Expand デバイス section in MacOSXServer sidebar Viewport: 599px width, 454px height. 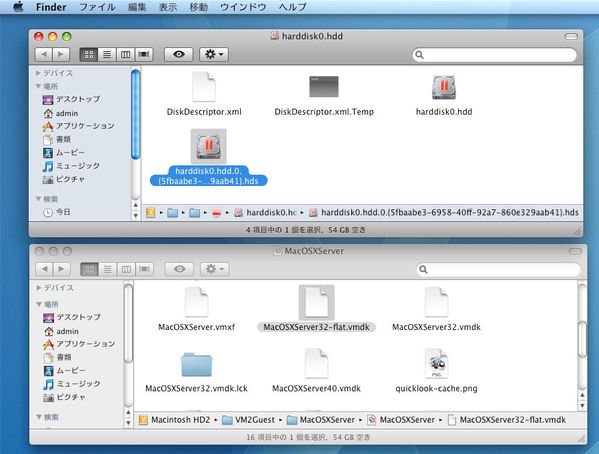click(x=39, y=288)
